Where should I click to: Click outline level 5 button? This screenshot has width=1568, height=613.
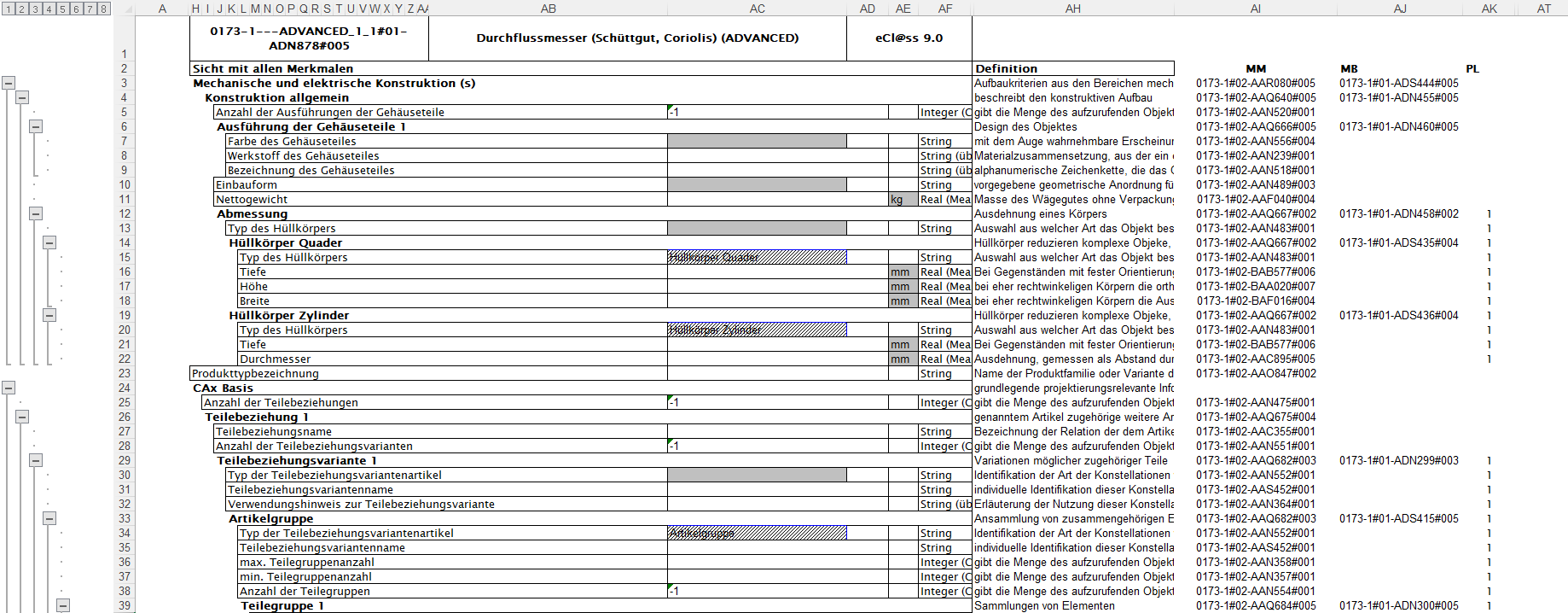click(x=63, y=9)
